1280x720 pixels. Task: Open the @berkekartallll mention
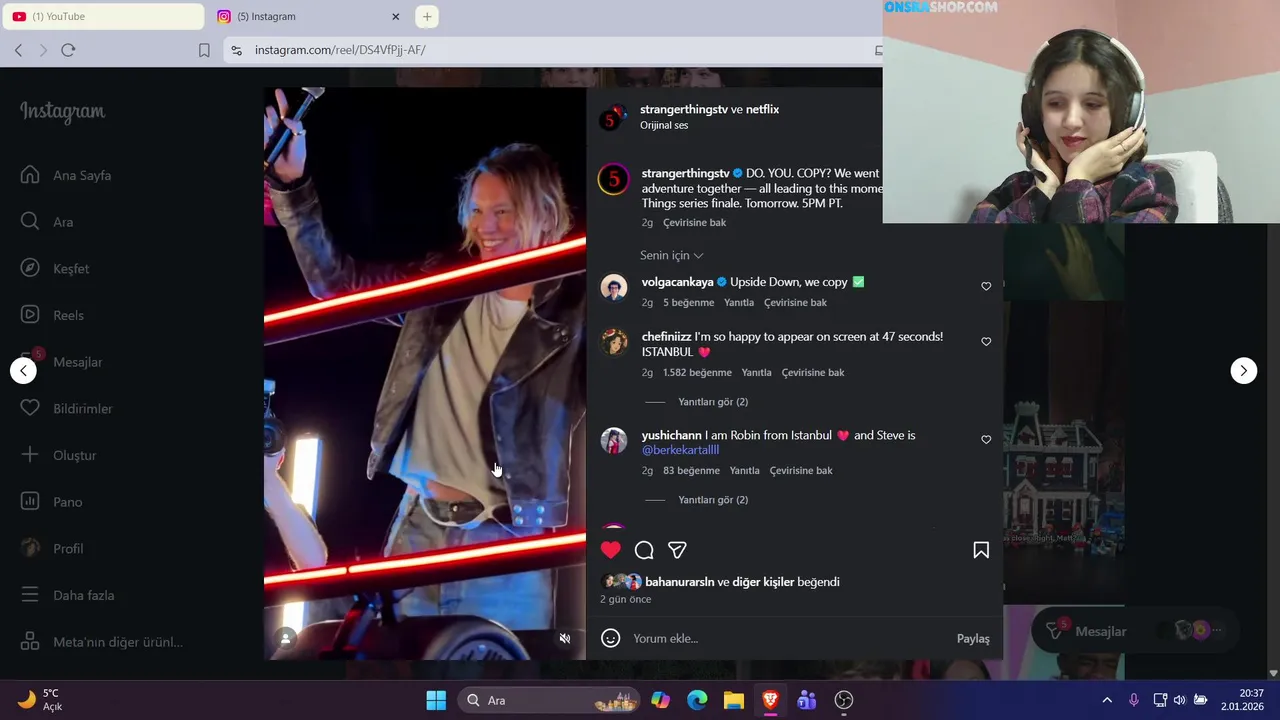[680, 450]
